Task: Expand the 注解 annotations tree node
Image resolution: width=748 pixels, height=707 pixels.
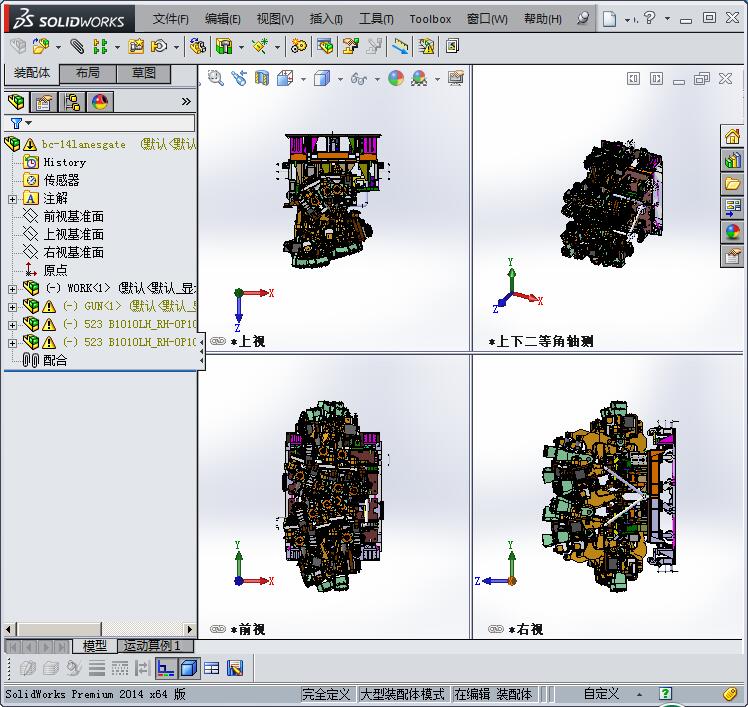Action: 12,199
